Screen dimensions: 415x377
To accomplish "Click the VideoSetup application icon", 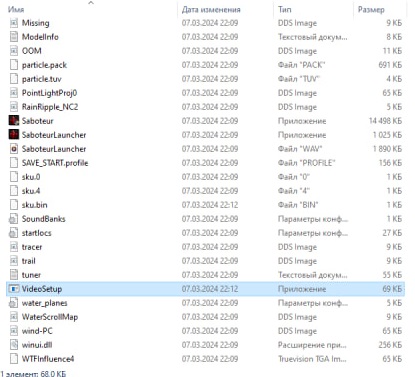I will (14, 289).
